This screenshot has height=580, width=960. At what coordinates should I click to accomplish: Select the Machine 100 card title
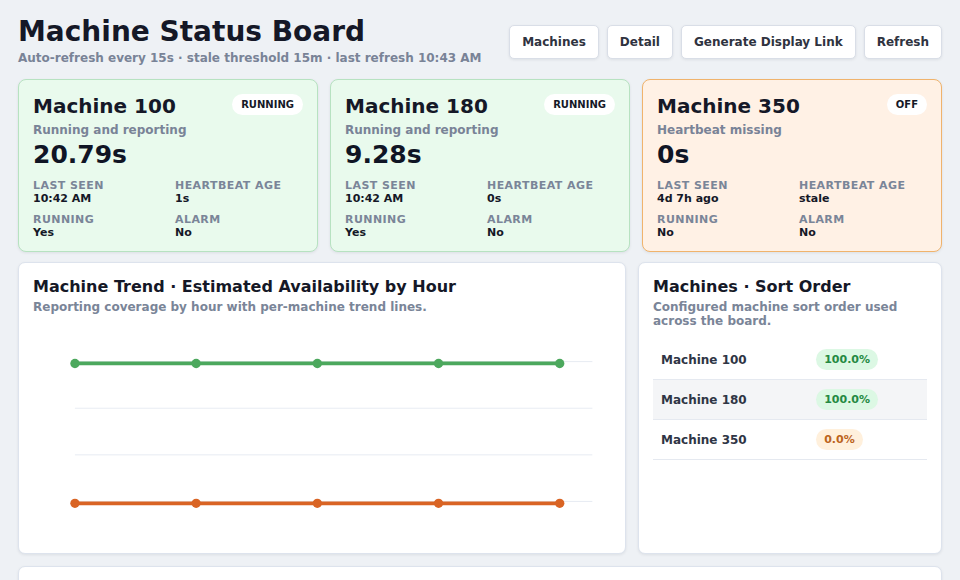(105, 106)
